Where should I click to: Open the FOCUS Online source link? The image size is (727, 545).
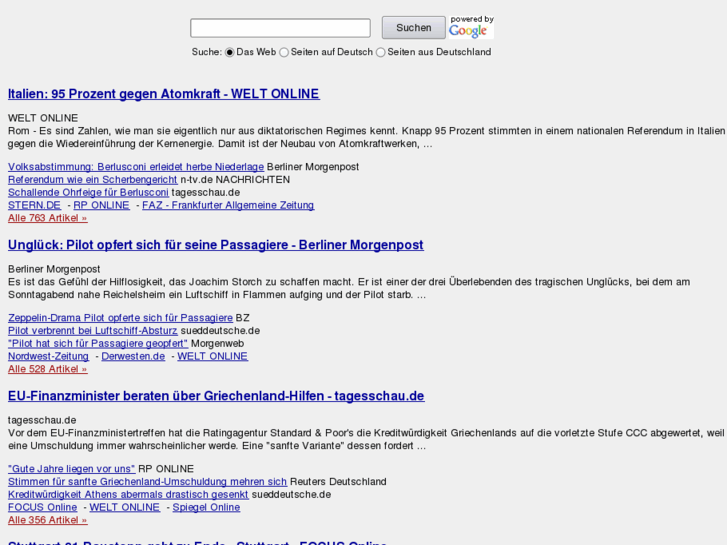point(42,507)
